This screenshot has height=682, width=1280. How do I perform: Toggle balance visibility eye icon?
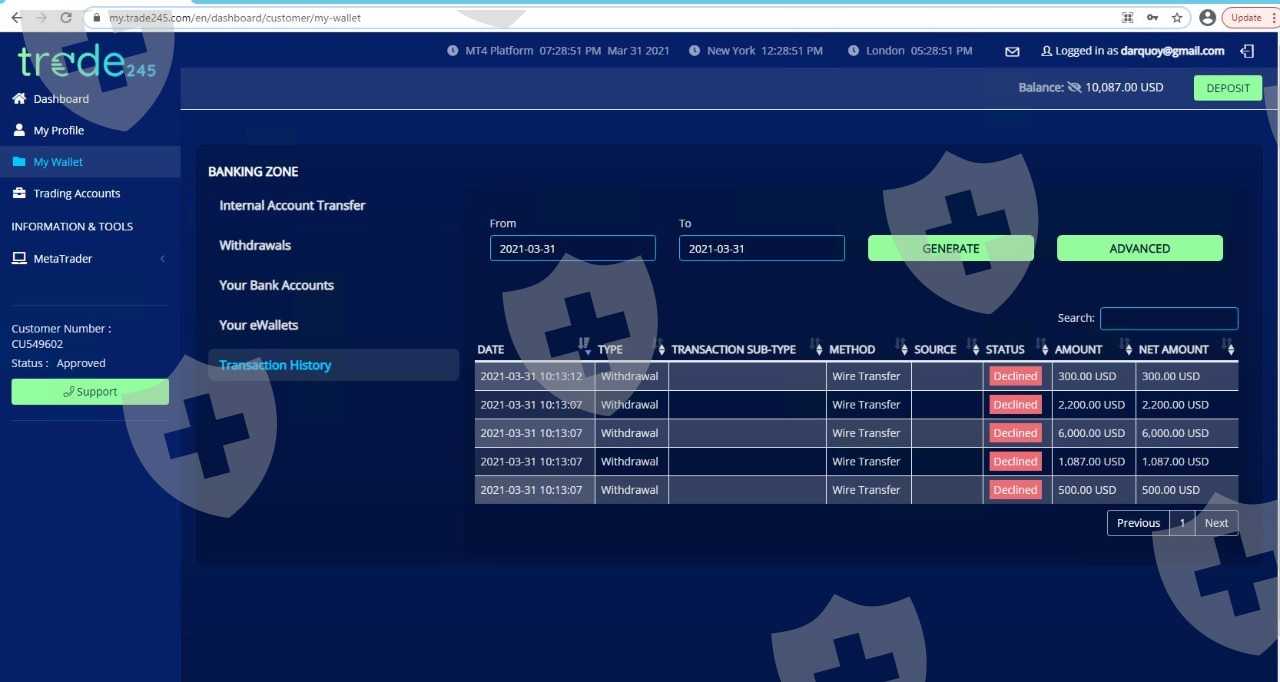1075,88
